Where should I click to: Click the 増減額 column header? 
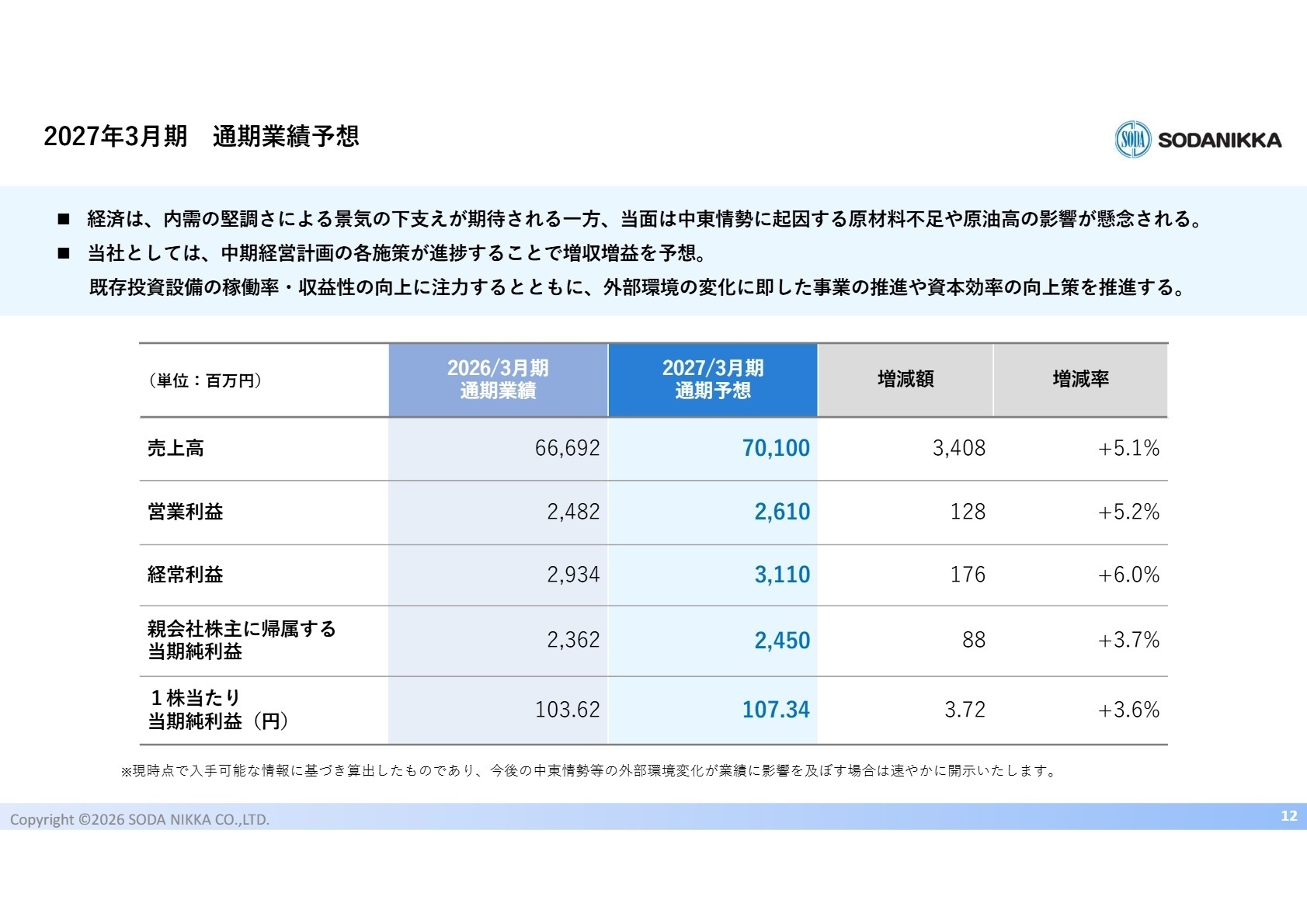point(906,380)
